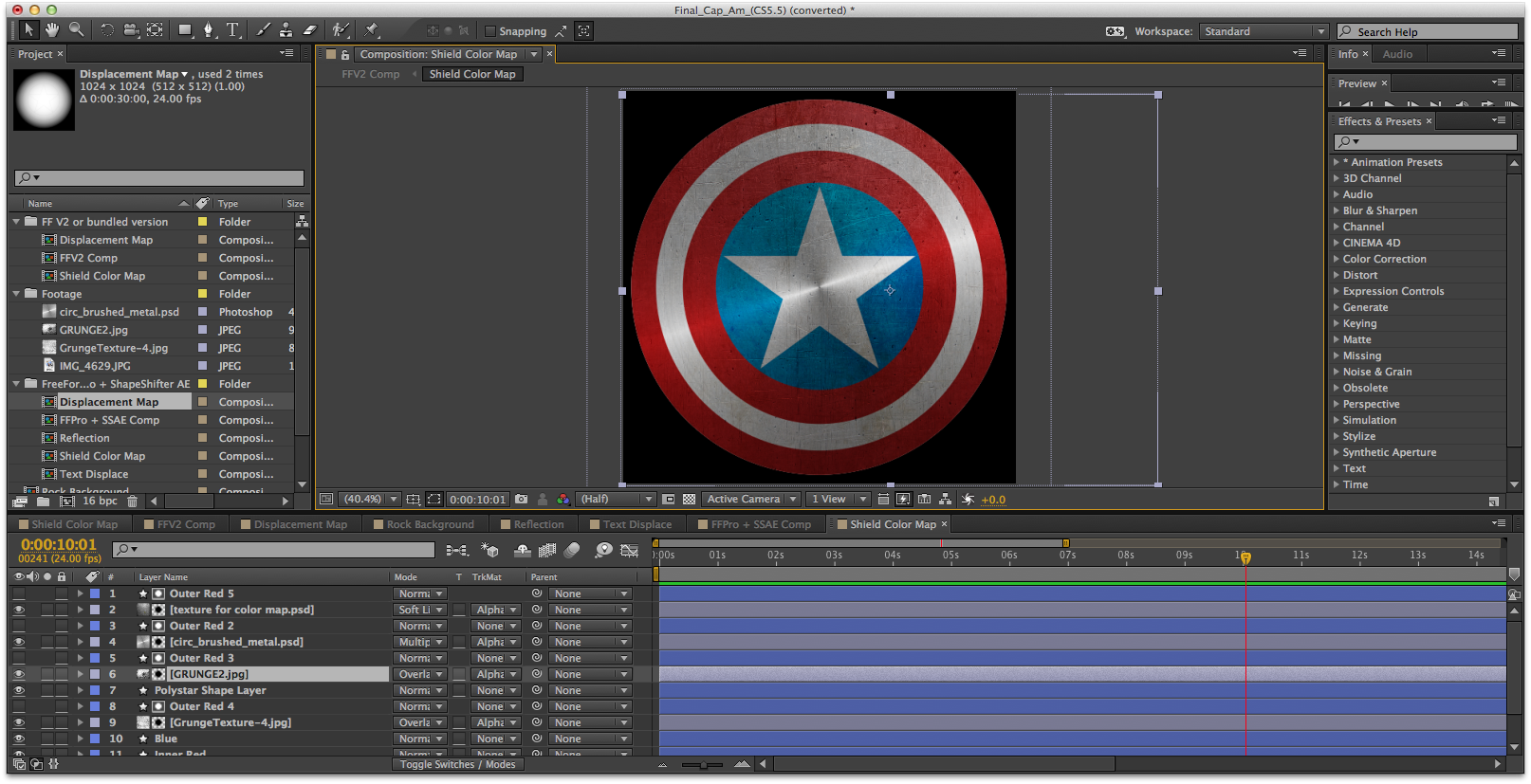Collapse the Footage folder in Project
This screenshot has width=1531, height=784.
[x=16, y=294]
